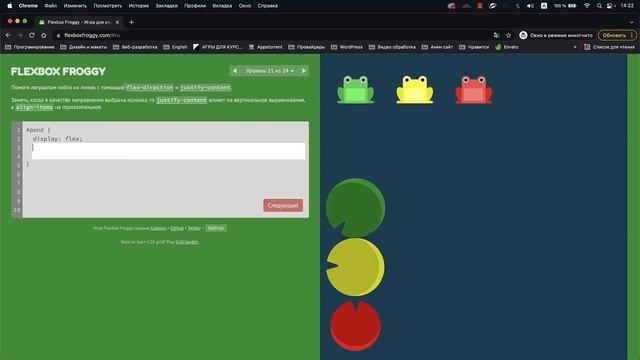Click the Обновить update button
This screenshot has width=640, height=360.
point(618,36)
